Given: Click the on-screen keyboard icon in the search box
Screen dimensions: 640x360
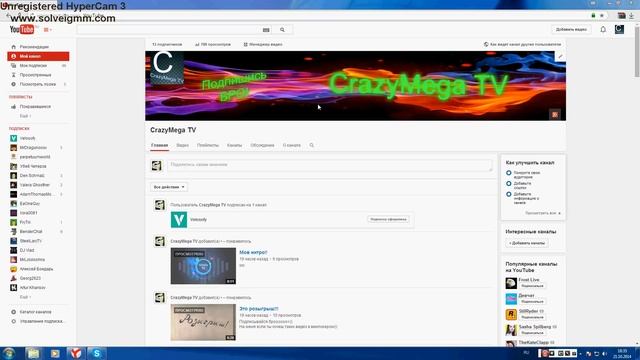Looking at the screenshot, I should tap(266, 30).
